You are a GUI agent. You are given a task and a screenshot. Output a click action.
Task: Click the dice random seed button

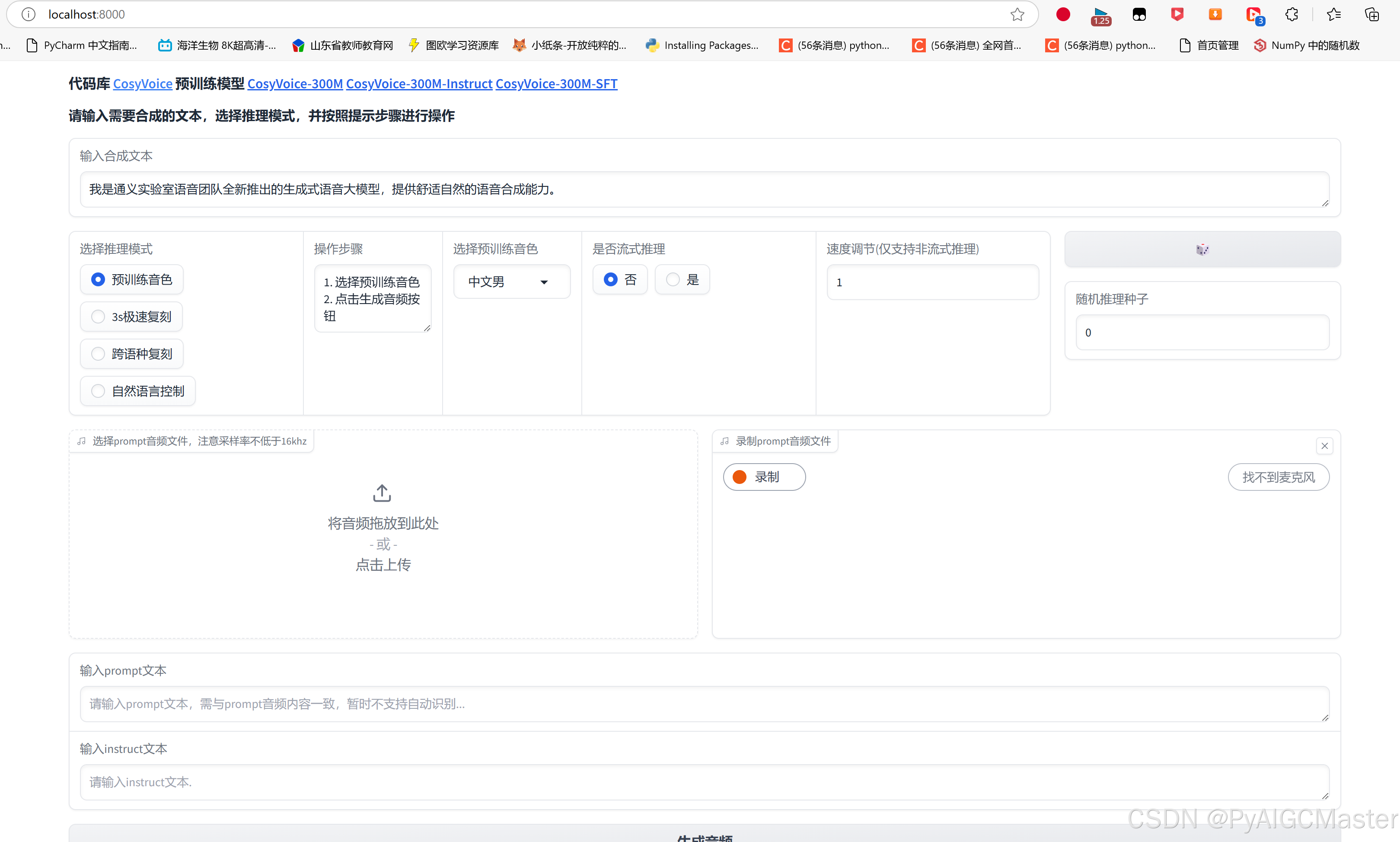pos(1202,249)
